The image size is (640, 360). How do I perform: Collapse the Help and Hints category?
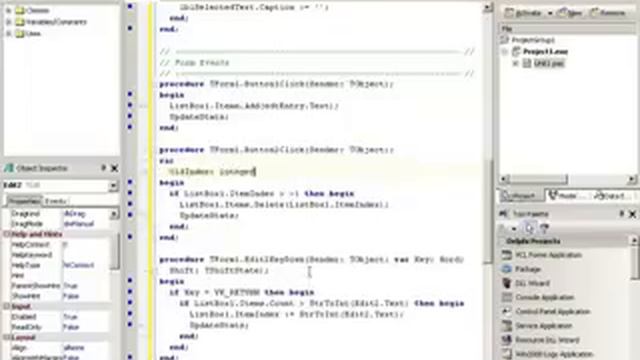(7, 235)
